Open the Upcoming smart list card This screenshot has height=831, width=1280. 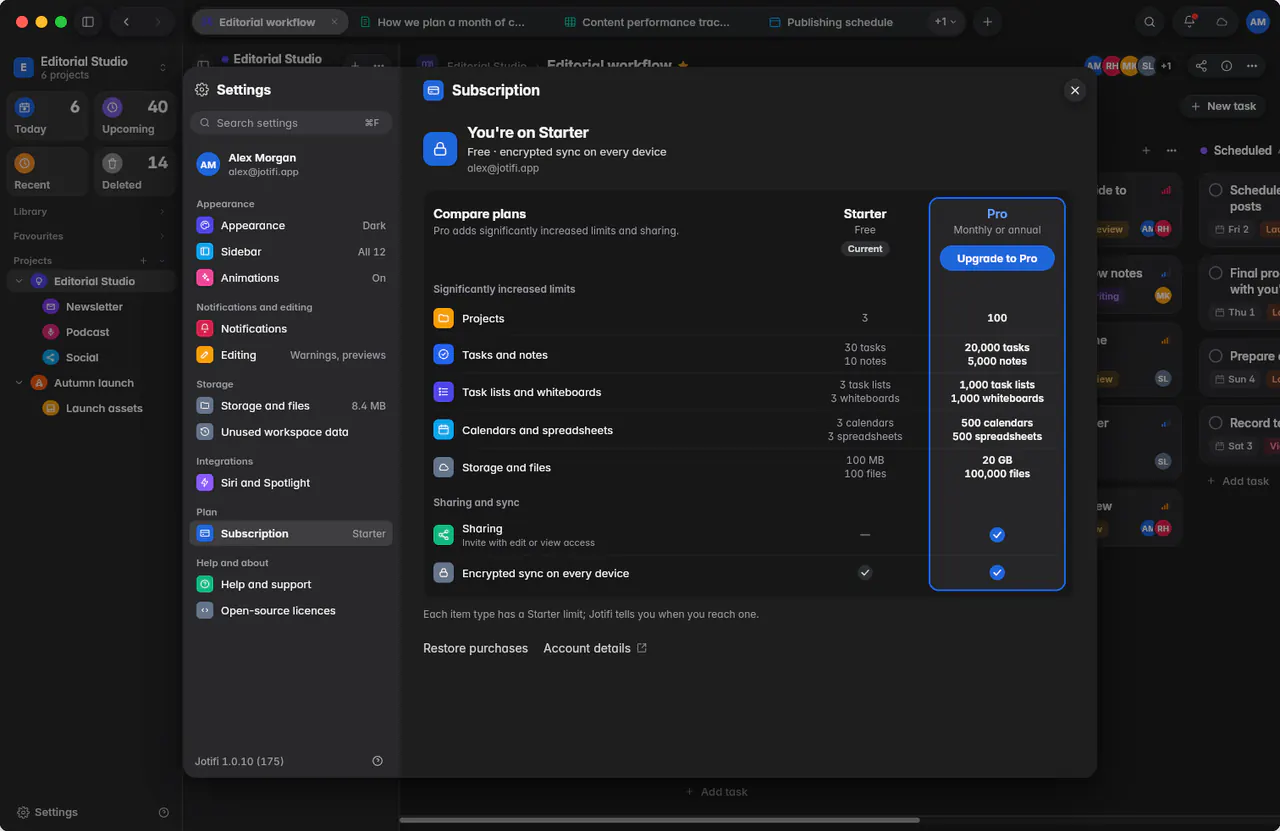coord(135,117)
